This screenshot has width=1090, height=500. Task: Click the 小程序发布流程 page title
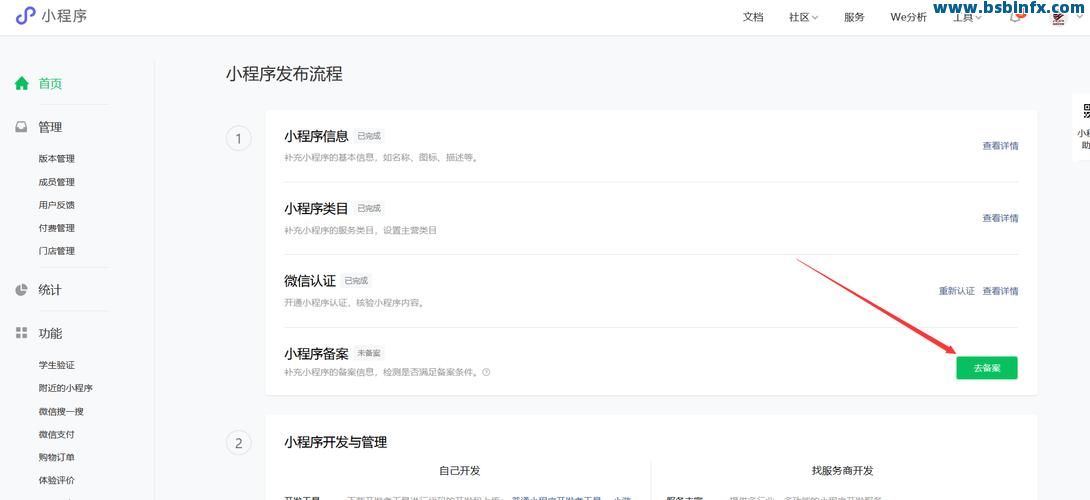(284, 74)
